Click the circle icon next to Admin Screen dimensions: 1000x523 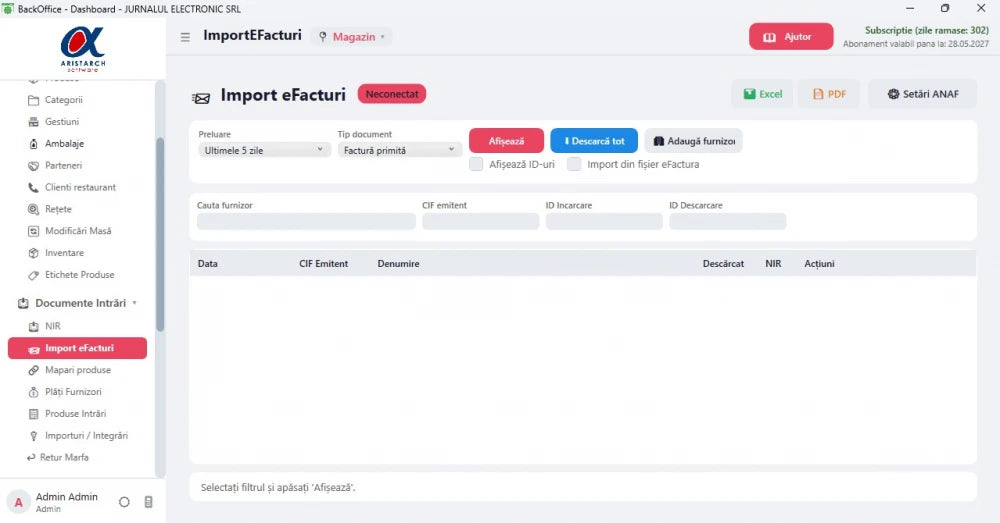pos(124,502)
